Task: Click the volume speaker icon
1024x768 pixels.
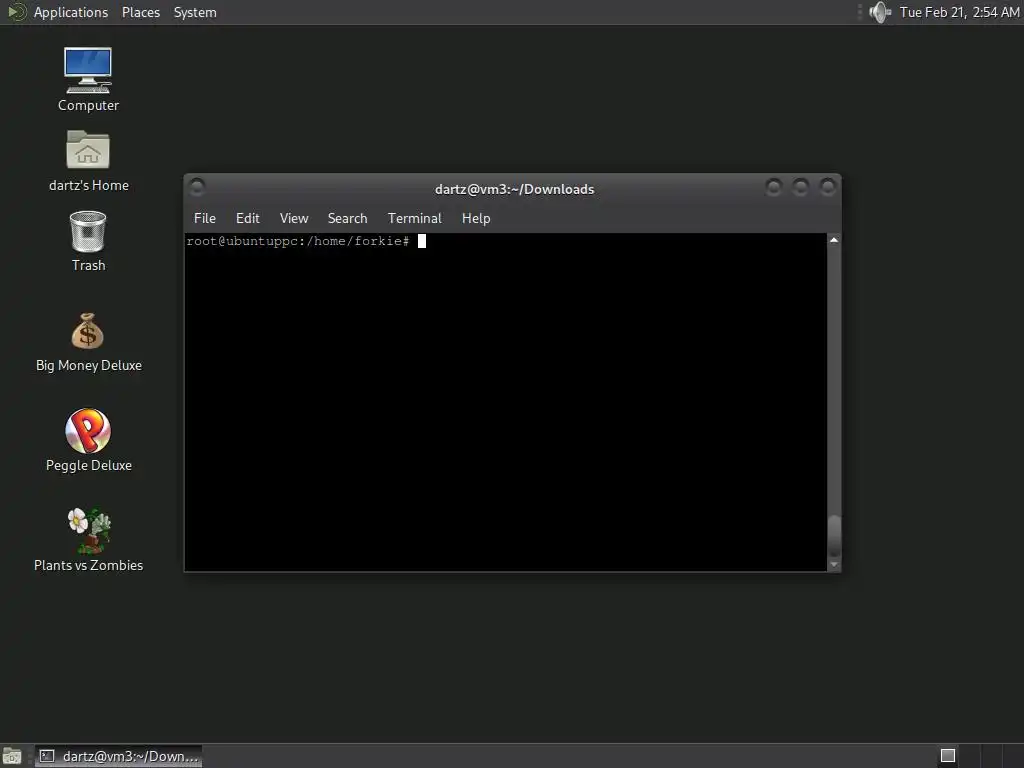Action: coord(880,12)
